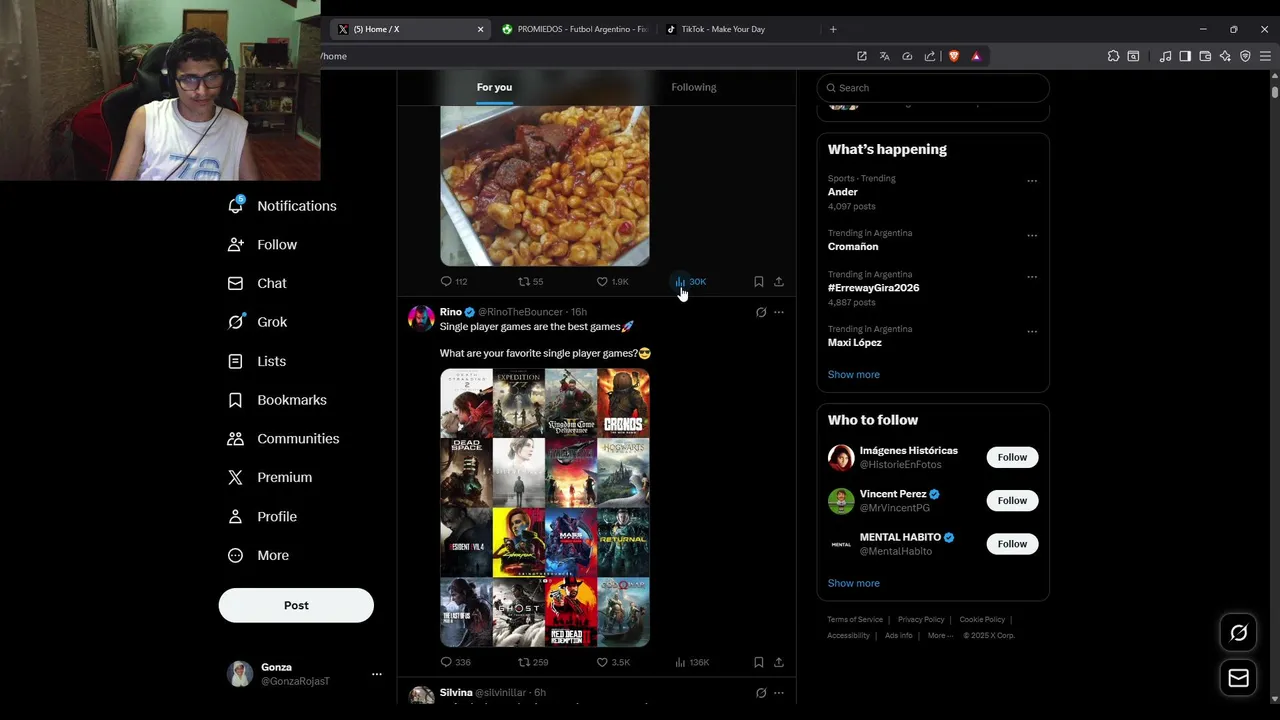Open browser Extensions puzzle icon

1113,56
